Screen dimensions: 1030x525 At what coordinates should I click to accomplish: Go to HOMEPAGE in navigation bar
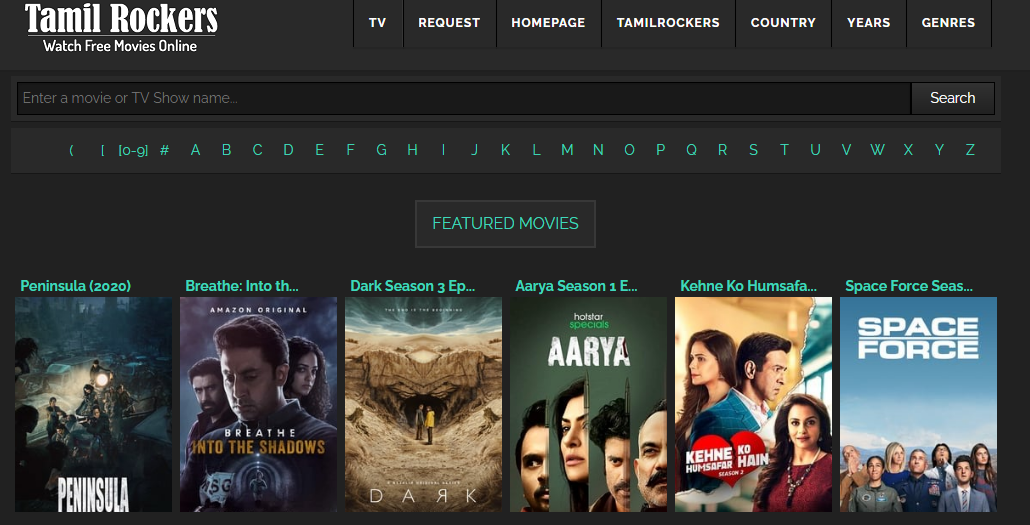pos(549,23)
